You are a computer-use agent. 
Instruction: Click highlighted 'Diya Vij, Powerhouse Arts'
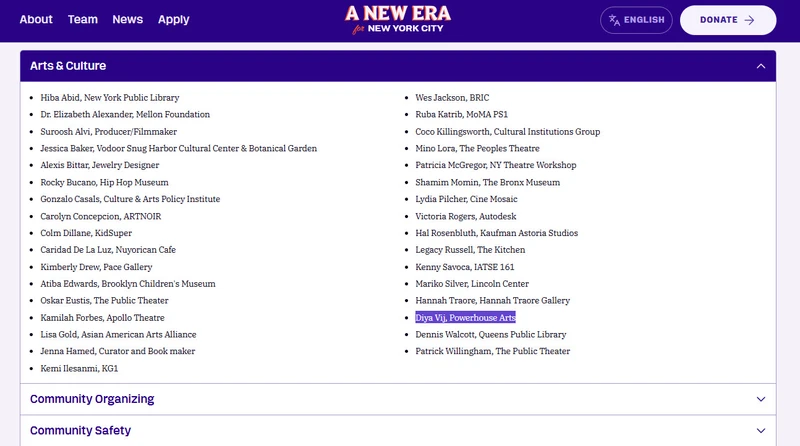click(465, 317)
